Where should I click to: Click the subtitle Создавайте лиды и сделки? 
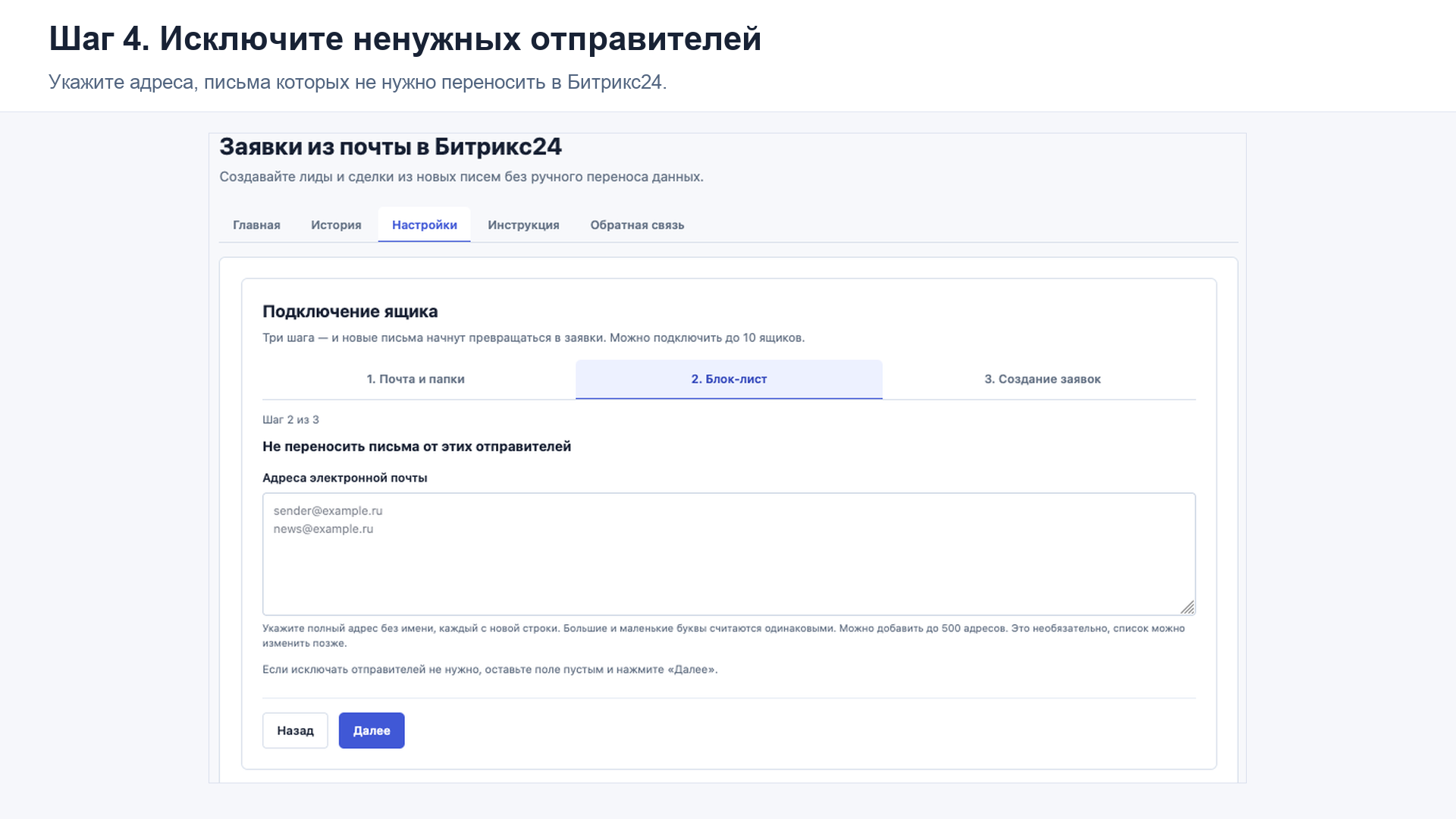click(x=461, y=177)
